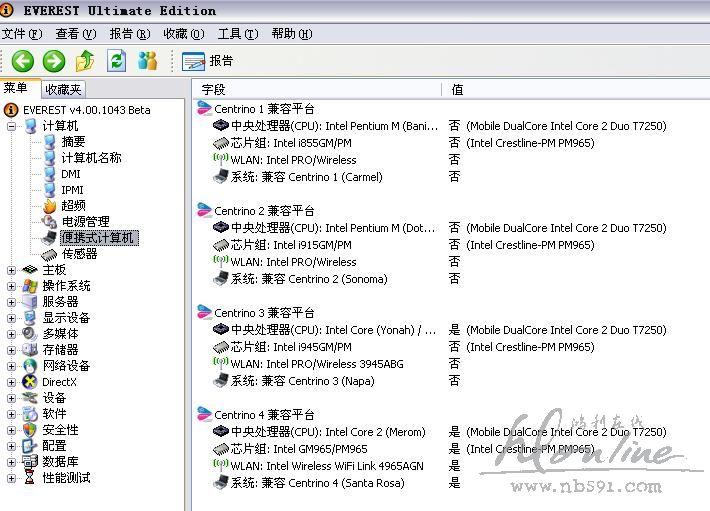Image resolution: width=710 pixels, height=511 pixels.
Task: Collapse the 计算机 computer tree node
Action: point(11,126)
